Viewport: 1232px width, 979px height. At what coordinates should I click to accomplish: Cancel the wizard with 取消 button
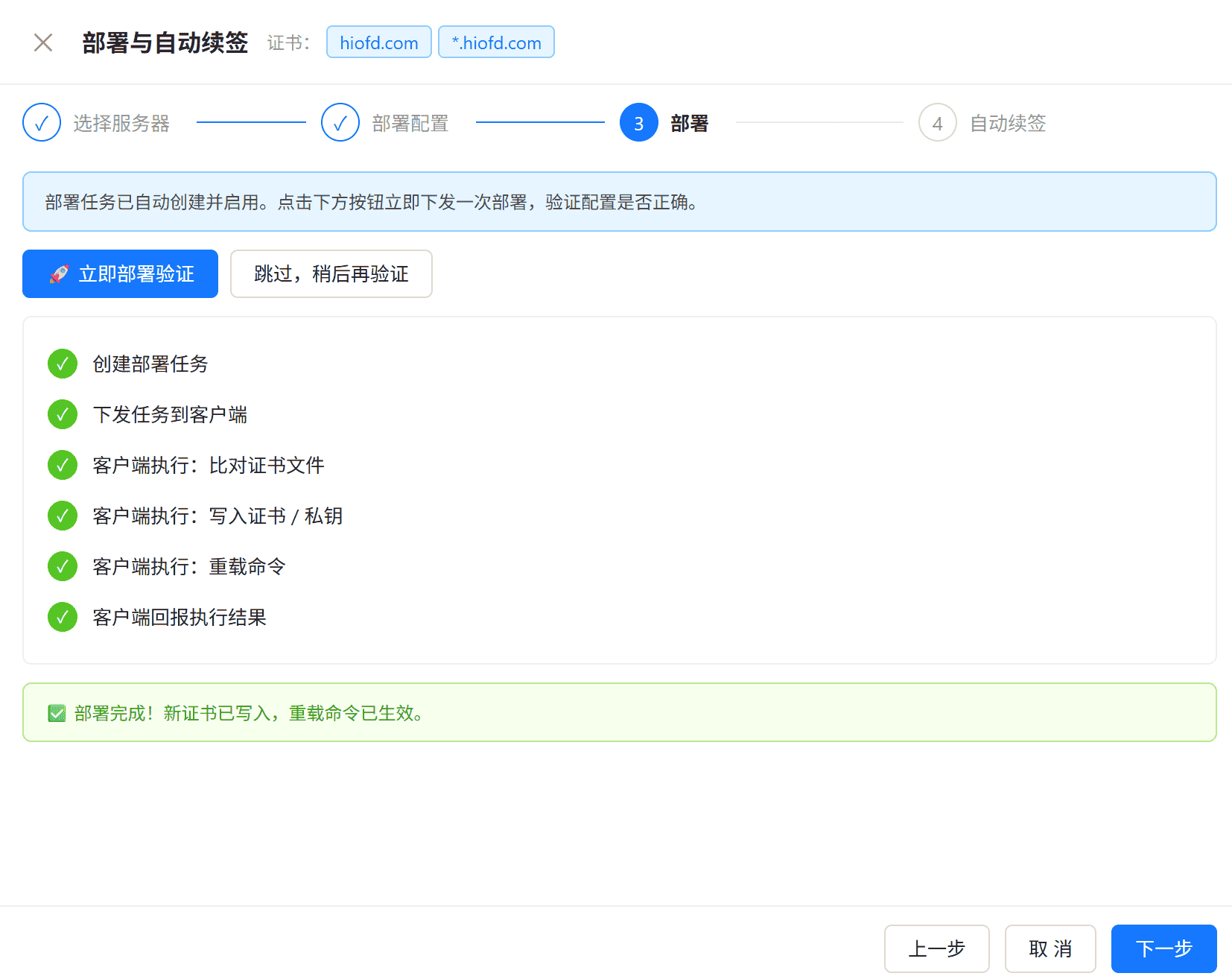(1050, 948)
